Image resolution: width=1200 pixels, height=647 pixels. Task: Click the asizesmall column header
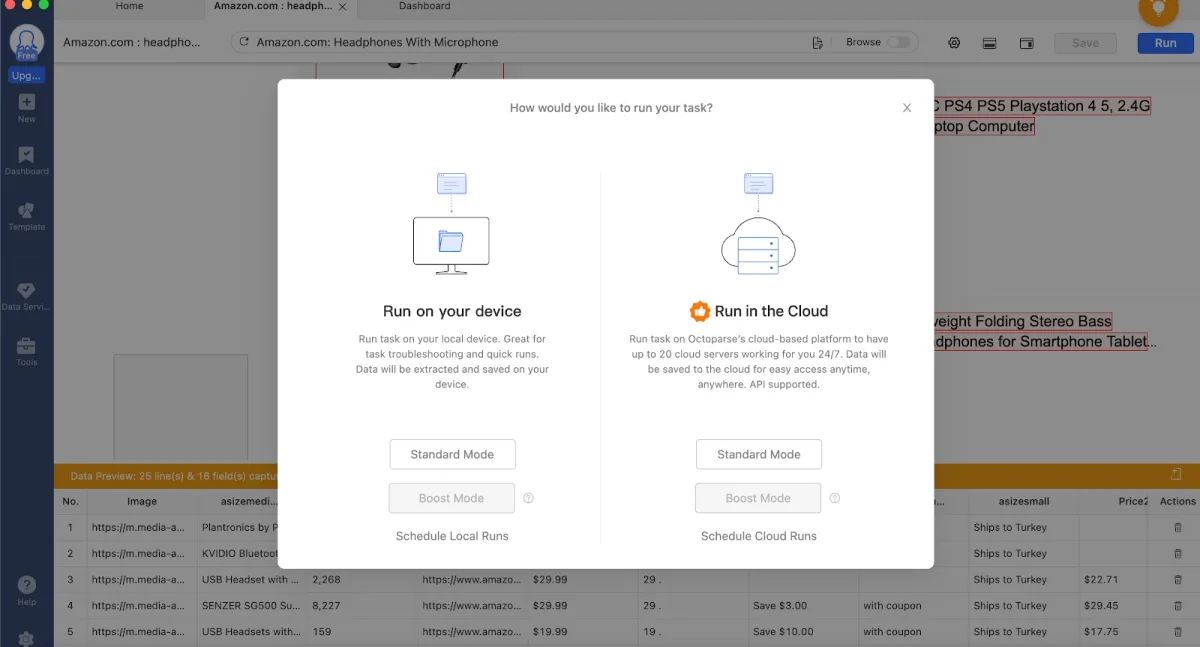pyautogui.click(x=1023, y=501)
